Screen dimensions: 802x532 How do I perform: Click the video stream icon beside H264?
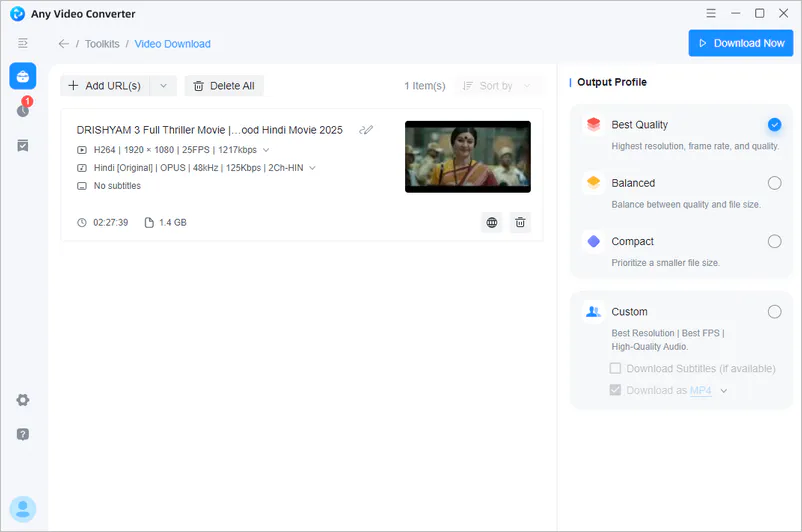[x=82, y=150]
